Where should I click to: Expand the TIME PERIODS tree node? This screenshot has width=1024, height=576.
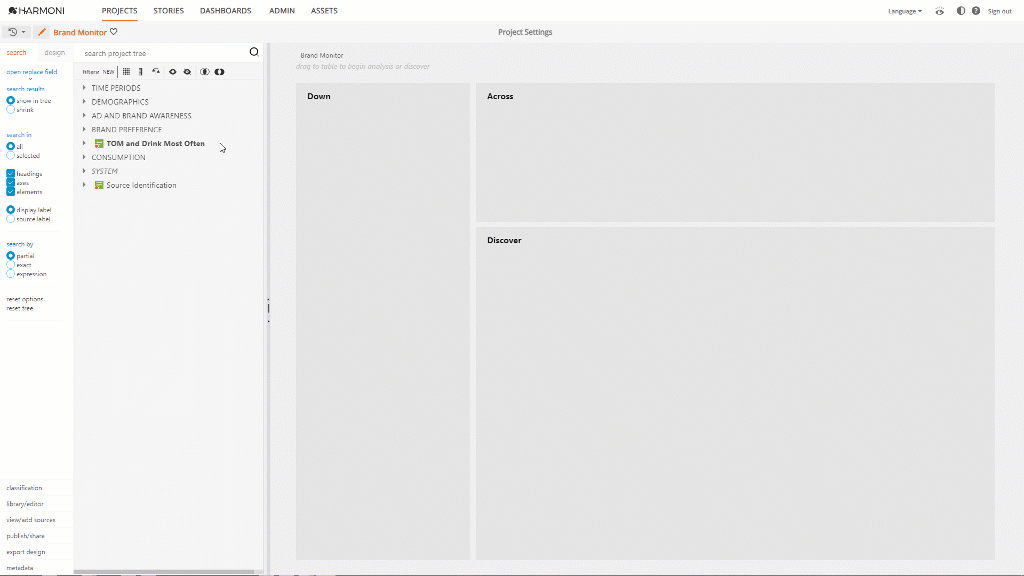(x=84, y=88)
